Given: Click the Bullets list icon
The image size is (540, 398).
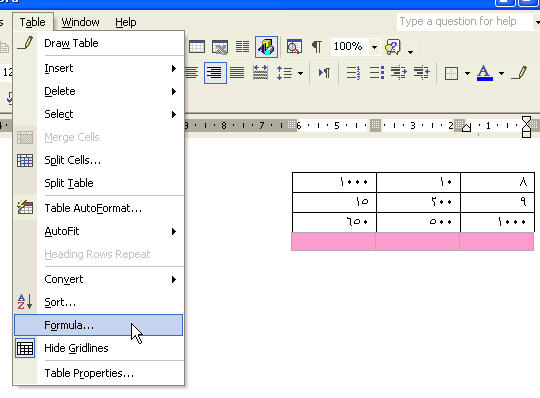Looking at the screenshot, I should (376, 73).
